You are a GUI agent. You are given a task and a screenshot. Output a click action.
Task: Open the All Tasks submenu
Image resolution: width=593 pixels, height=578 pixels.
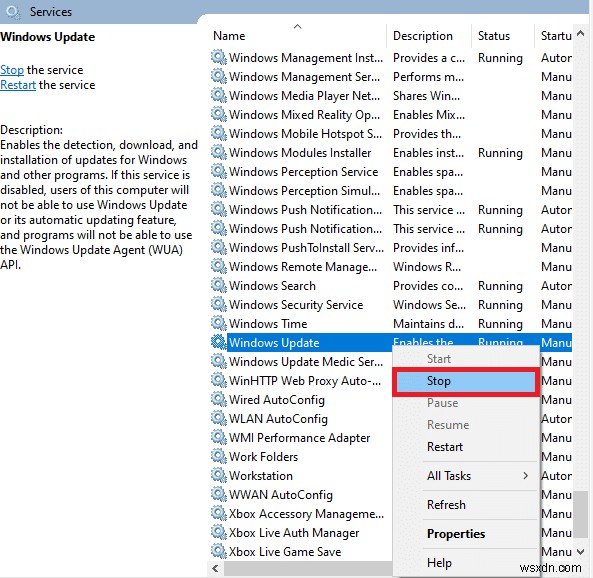[x=465, y=476]
